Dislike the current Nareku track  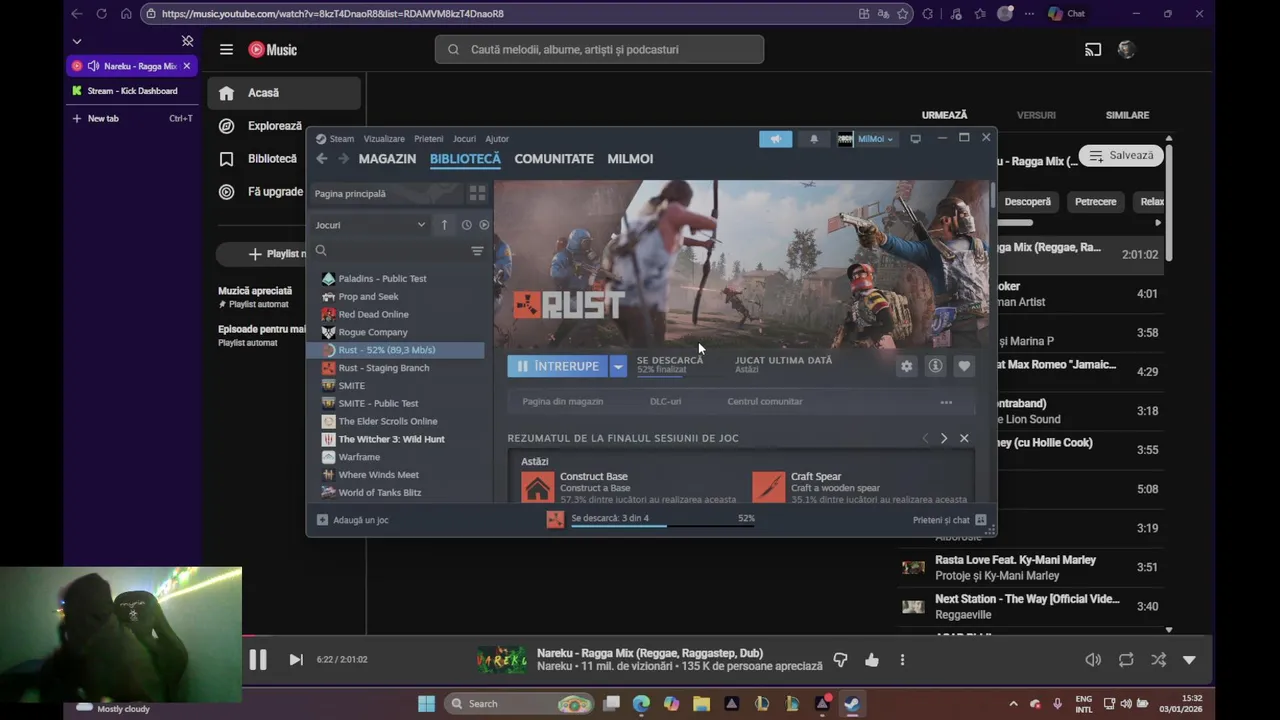tap(840, 660)
